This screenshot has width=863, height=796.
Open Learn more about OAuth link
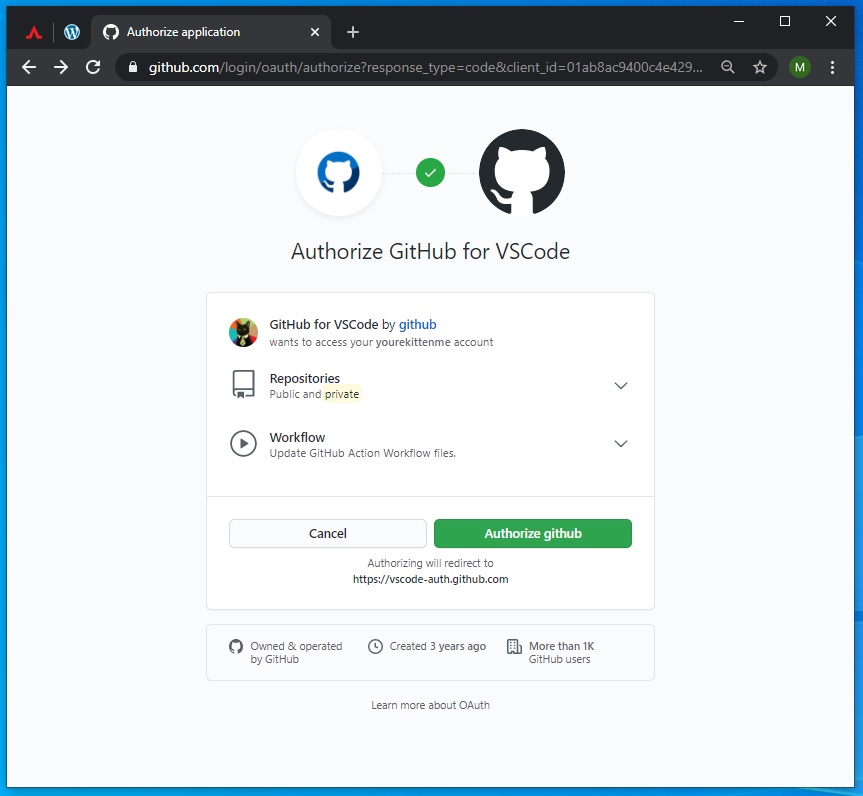tap(430, 705)
